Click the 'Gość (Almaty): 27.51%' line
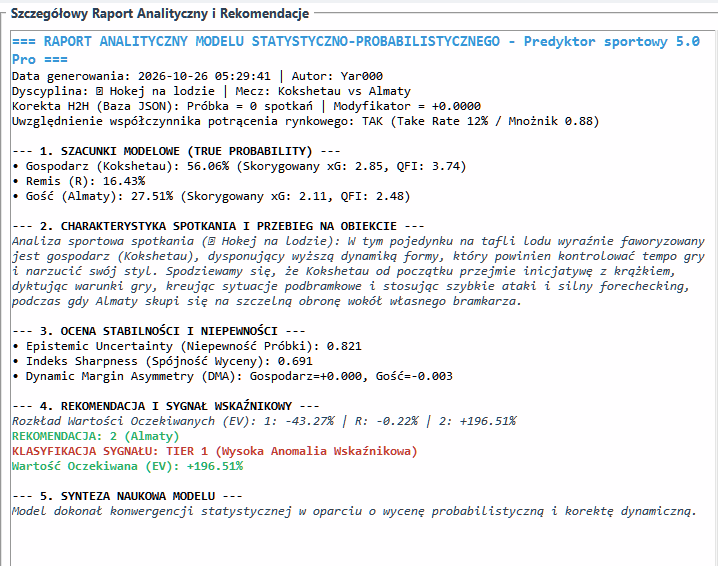This screenshot has width=718, height=566. click(x=211, y=196)
